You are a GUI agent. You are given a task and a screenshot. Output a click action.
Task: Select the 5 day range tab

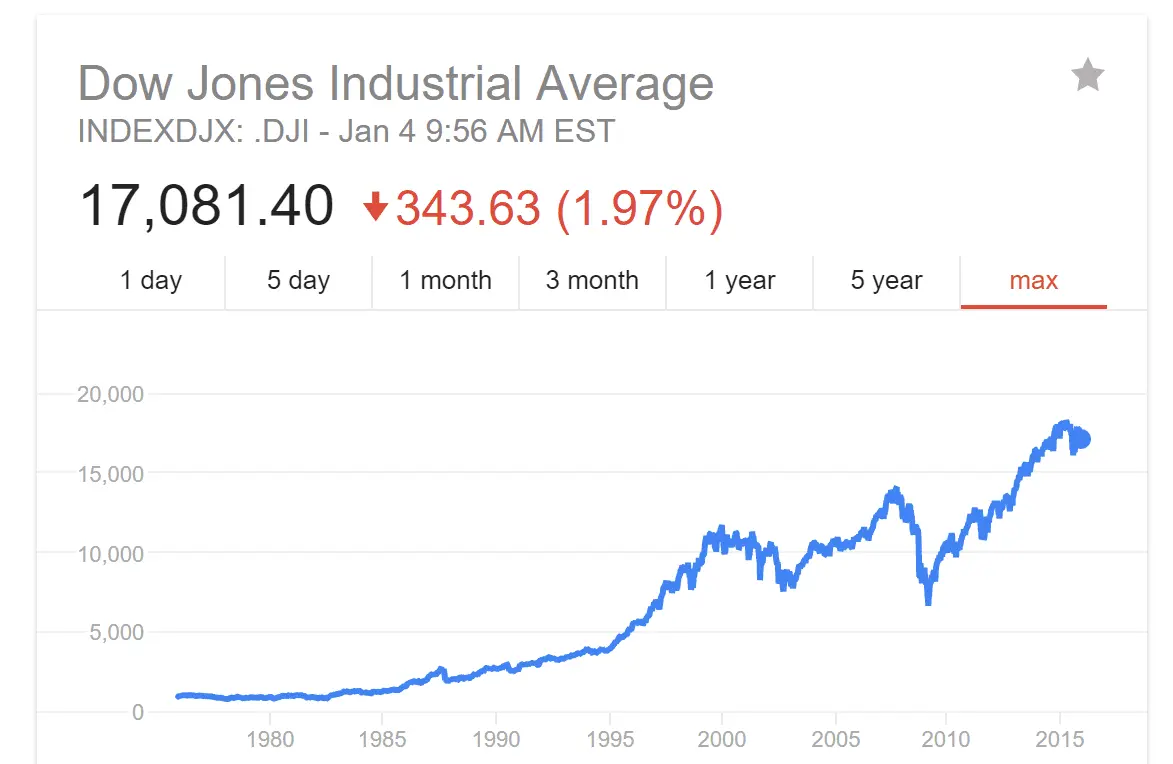click(x=298, y=281)
